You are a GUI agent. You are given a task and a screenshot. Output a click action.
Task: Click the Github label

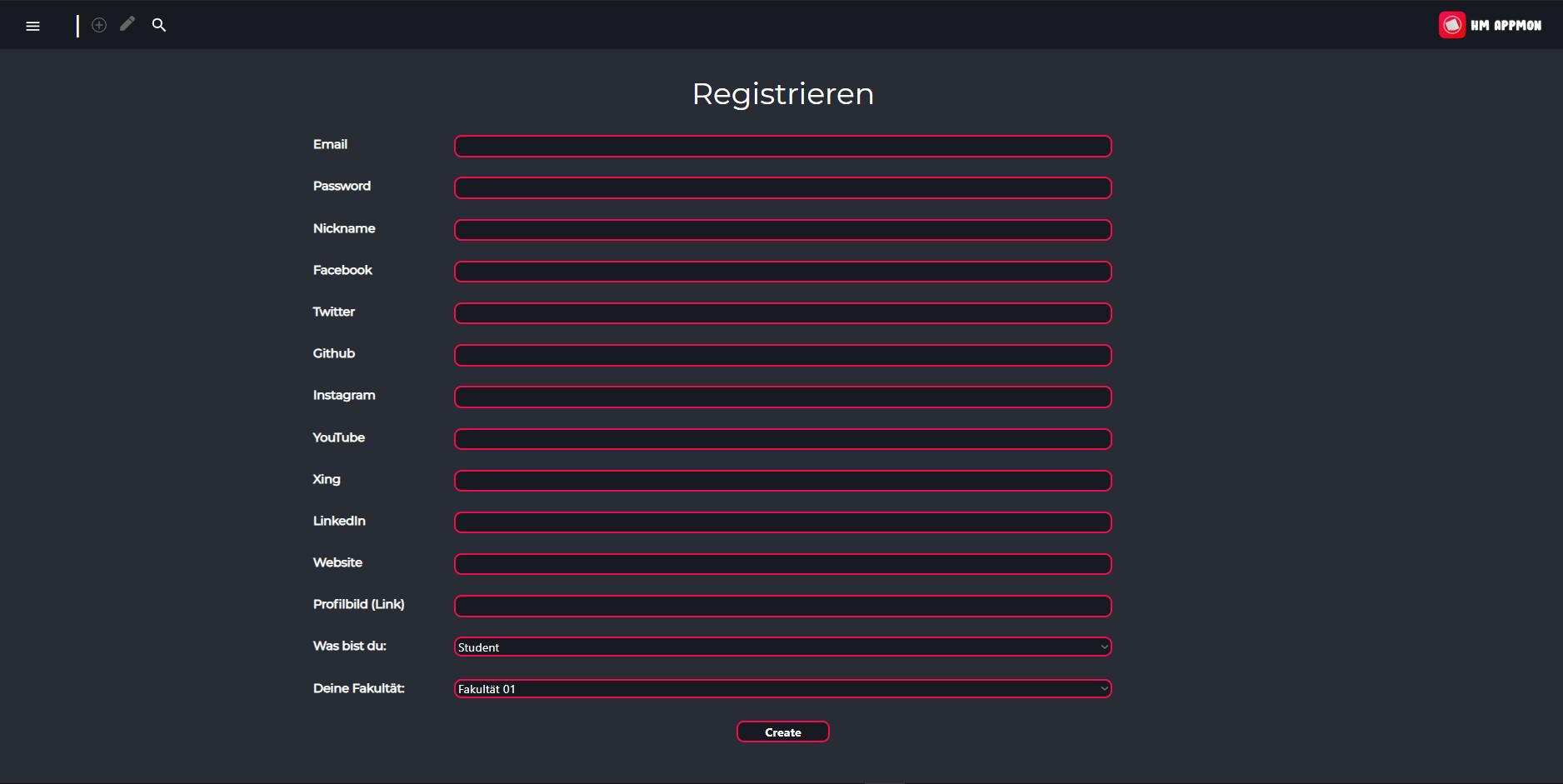tap(334, 353)
